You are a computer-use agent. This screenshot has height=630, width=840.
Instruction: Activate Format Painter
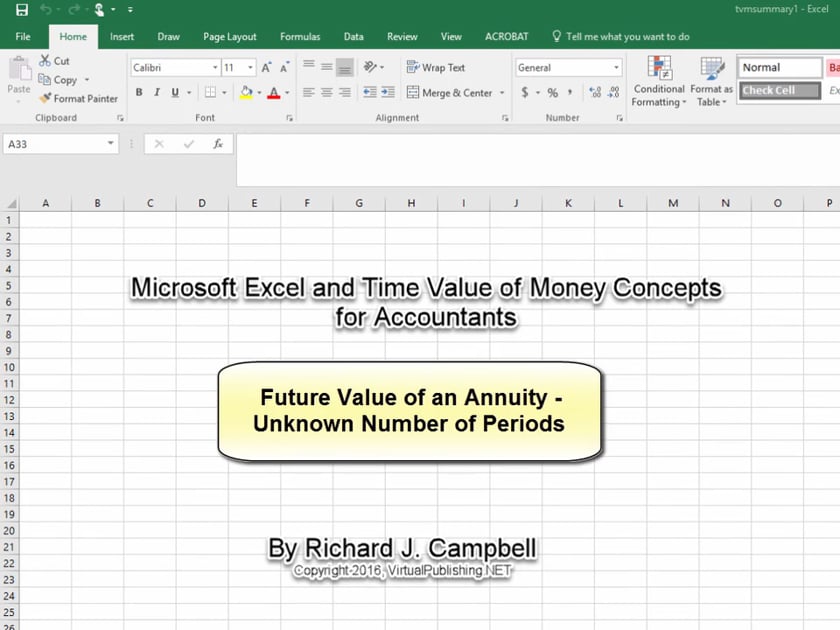tap(79, 99)
